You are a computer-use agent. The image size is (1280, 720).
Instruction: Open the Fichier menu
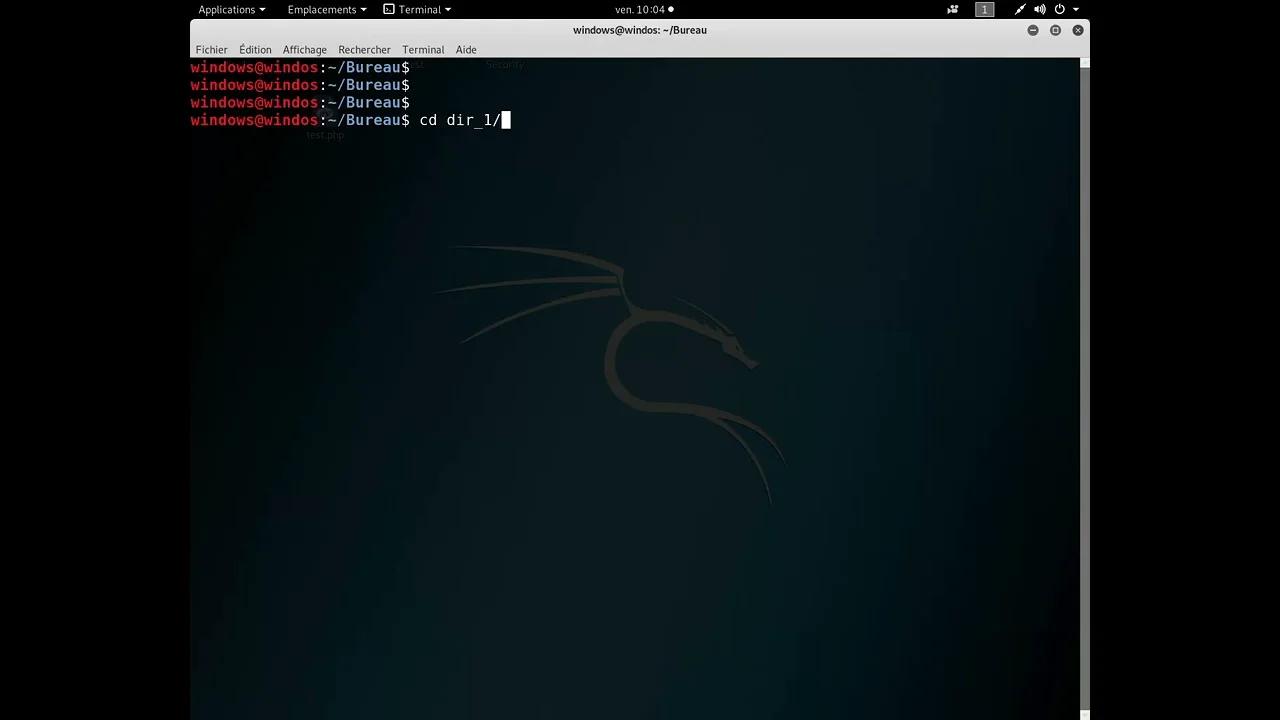(x=211, y=49)
